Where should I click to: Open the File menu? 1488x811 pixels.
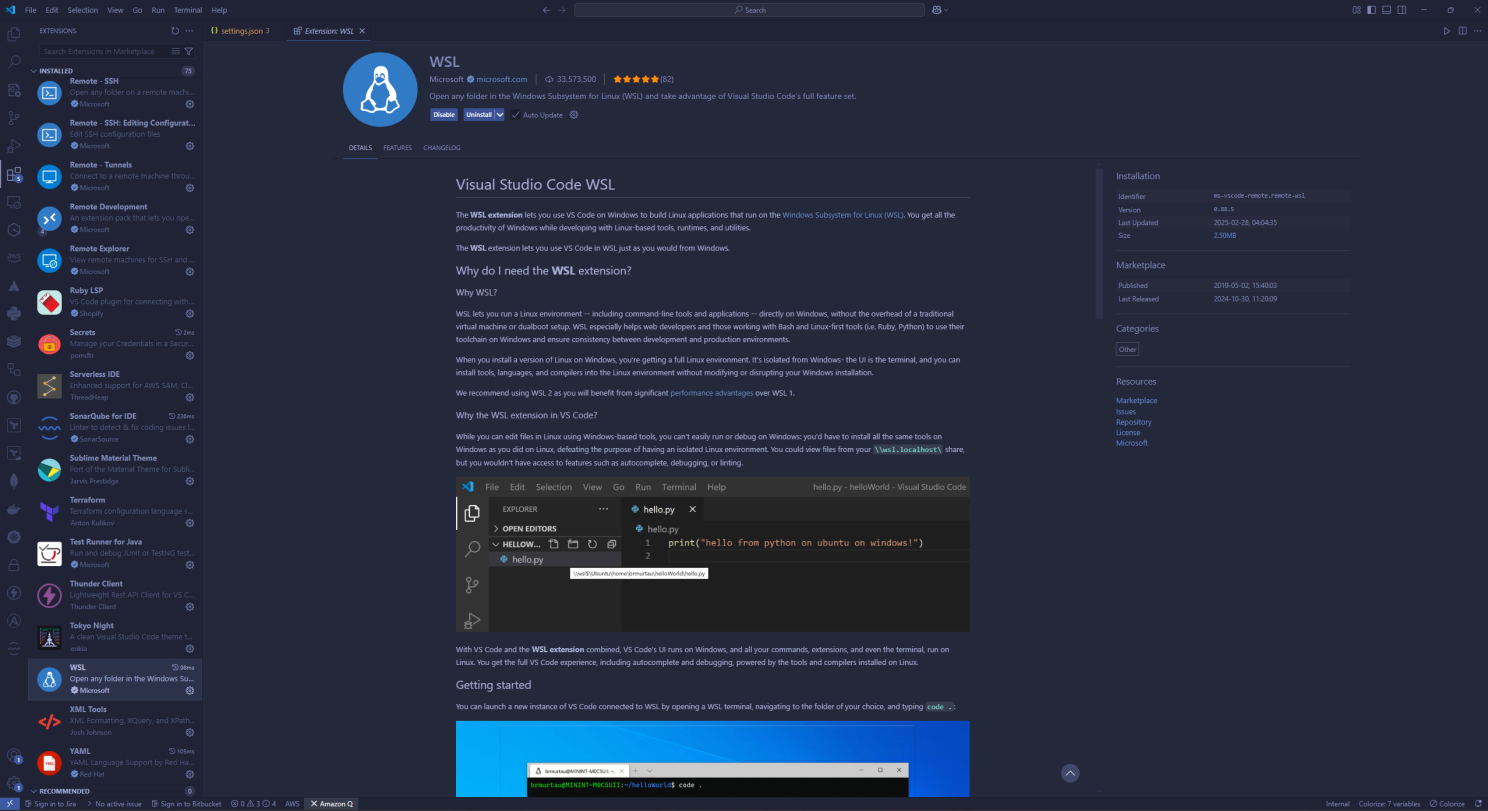pyautogui.click(x=31, y=10)
